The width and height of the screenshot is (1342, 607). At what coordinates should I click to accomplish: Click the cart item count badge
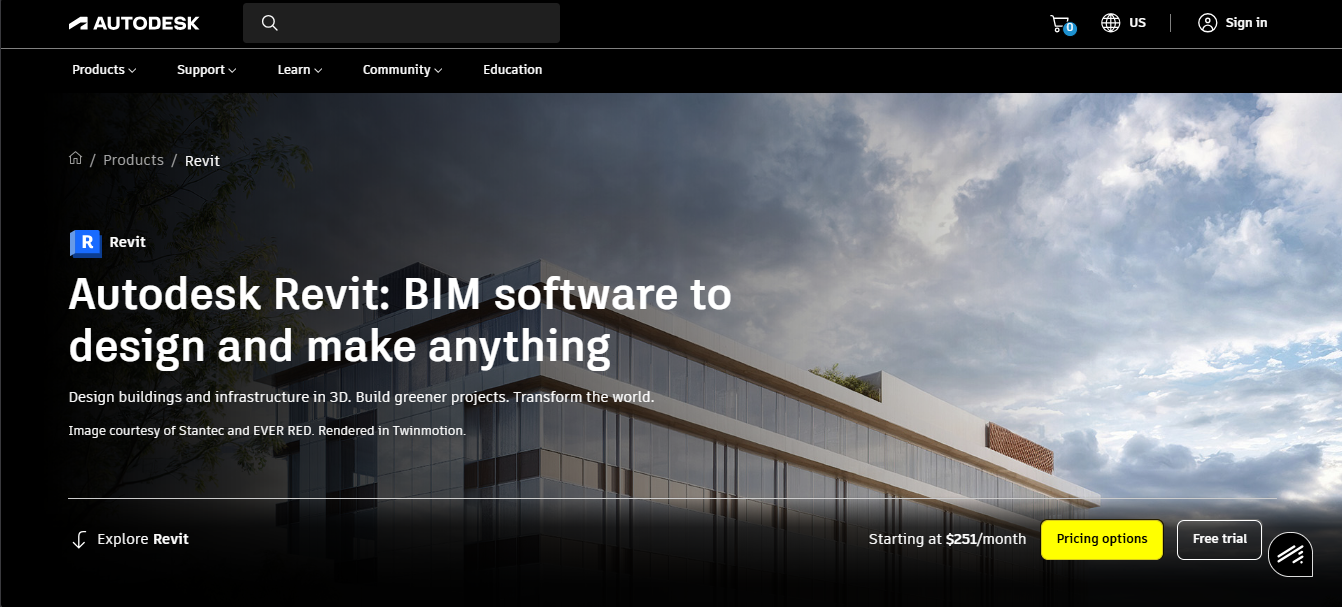[x=1070, y=29]
